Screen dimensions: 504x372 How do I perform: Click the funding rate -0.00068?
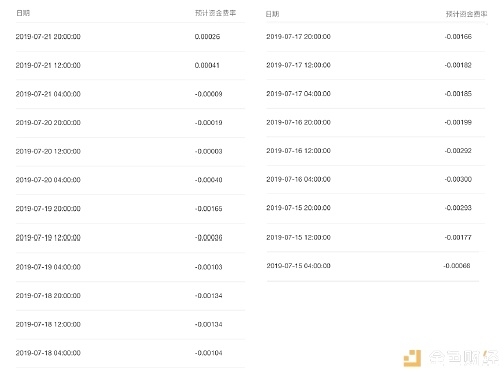(457, 266)
